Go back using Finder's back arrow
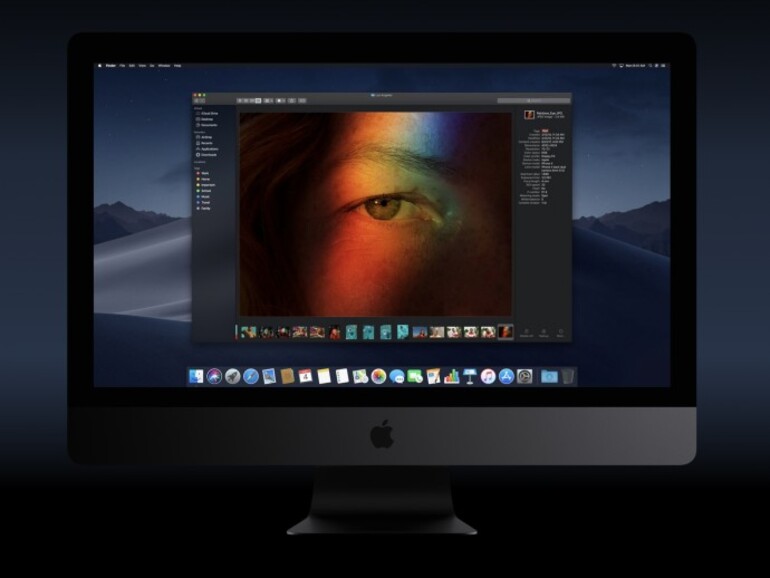The width and height of the screenshot is (770, 578). click(x=197, y=101)
